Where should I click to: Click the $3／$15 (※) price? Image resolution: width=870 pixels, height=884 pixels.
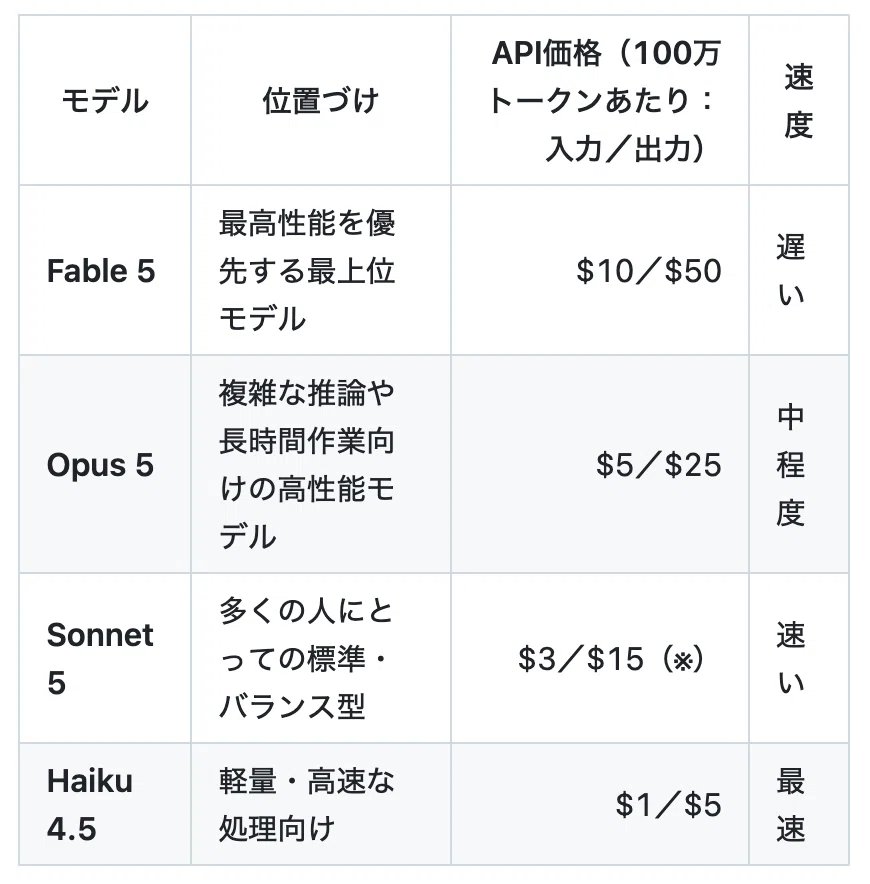click(611, 658)
